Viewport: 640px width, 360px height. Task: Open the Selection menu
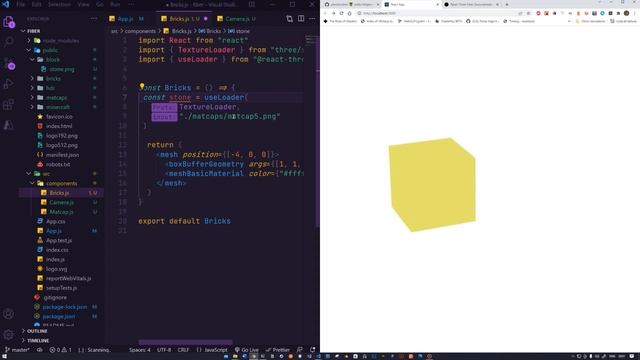60,4
